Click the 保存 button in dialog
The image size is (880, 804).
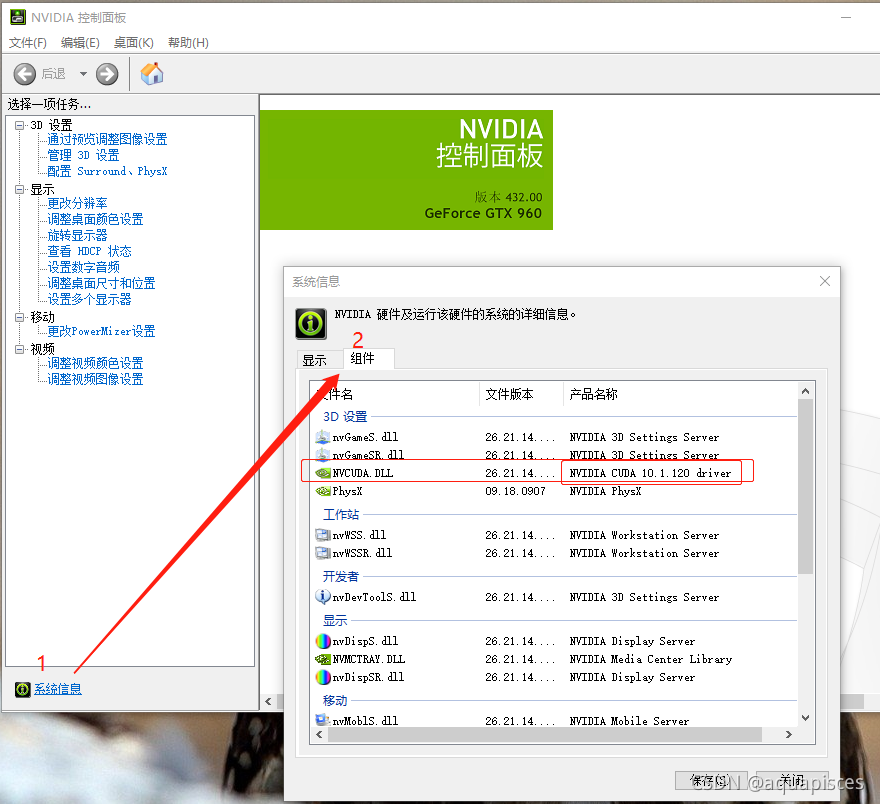(x=711, y=780)
